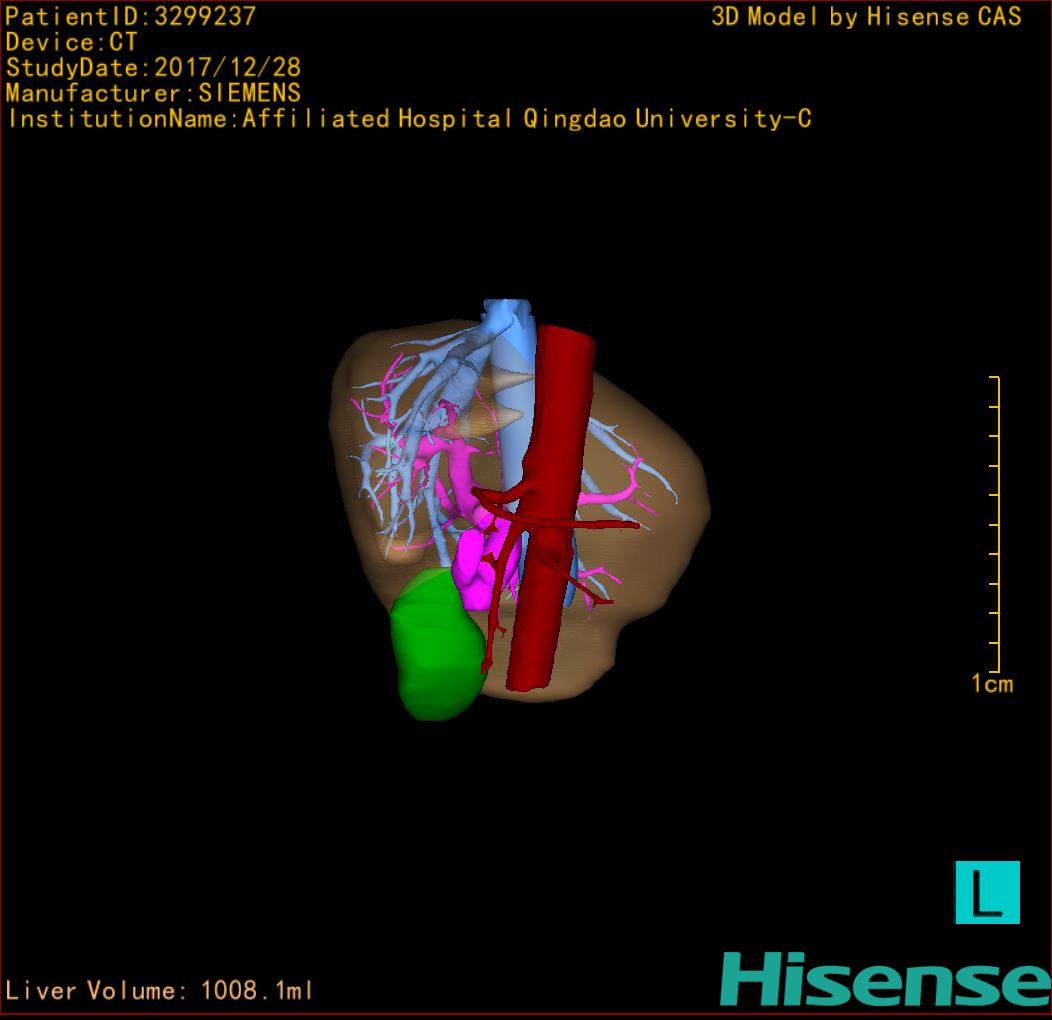Click the 3D Model by Hisense CAS text
Viewport: 1052px width, 1020px height.
tap(866, 16)
